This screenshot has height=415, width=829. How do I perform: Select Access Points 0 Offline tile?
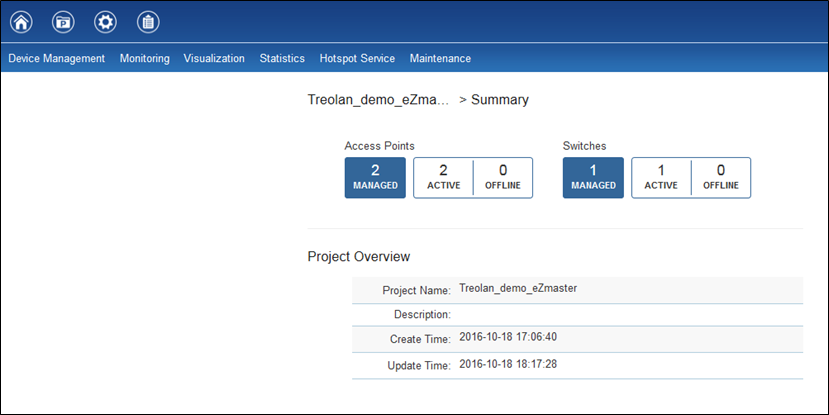tap(503, 178)
